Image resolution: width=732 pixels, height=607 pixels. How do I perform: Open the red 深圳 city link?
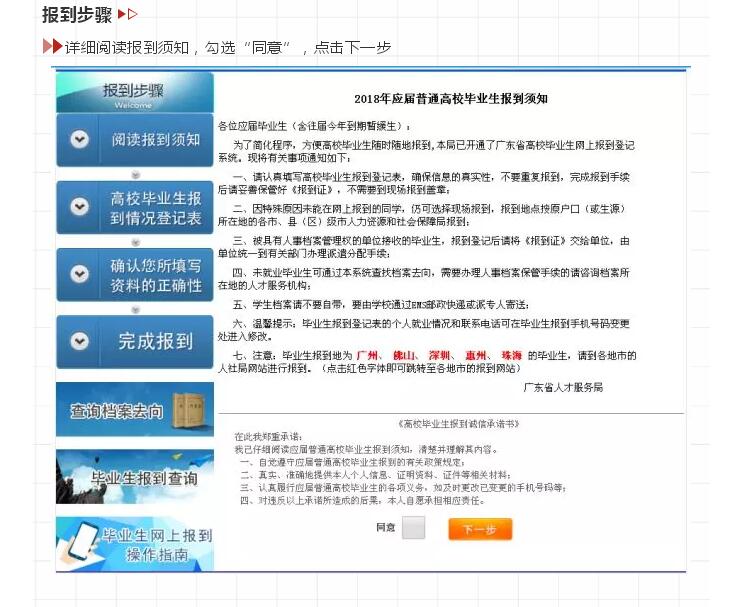click(440, 355)
